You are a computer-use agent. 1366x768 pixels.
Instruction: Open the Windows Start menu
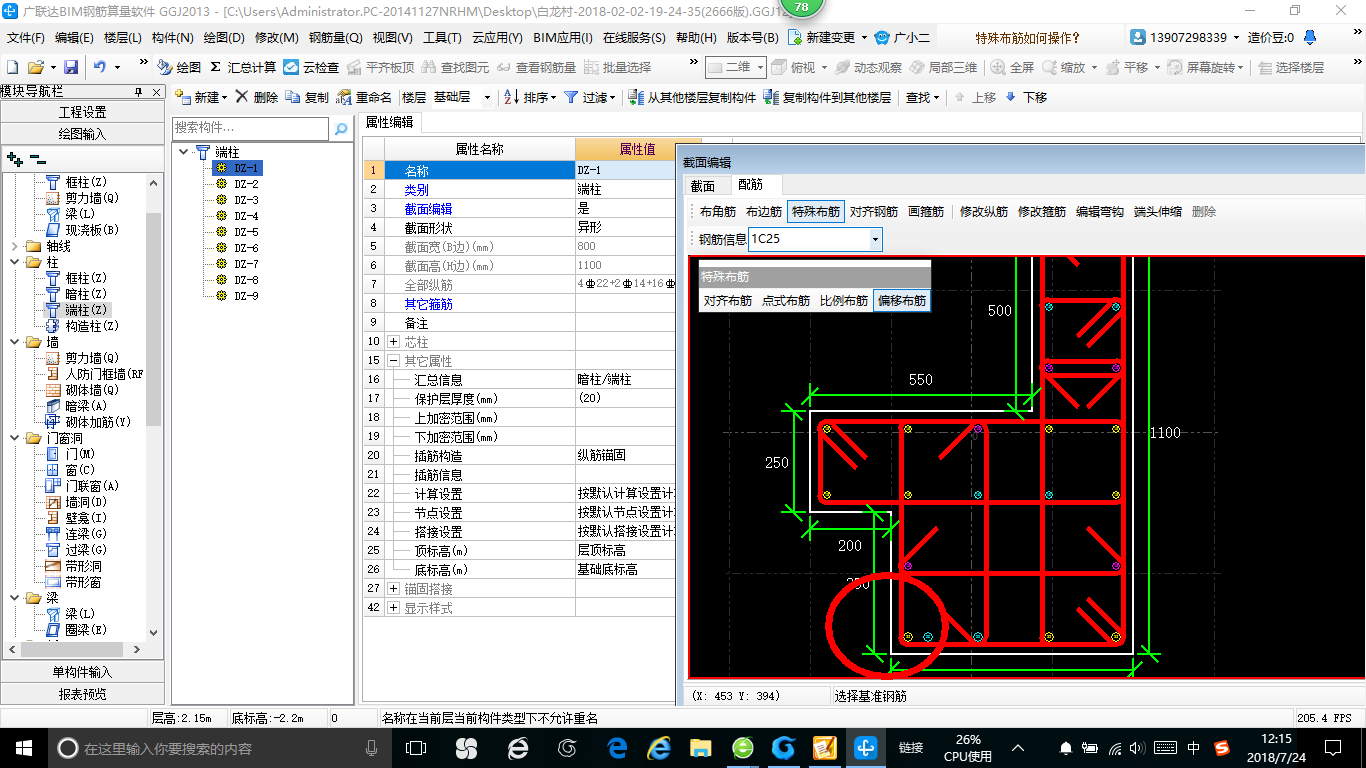click(x=23, y=747)
